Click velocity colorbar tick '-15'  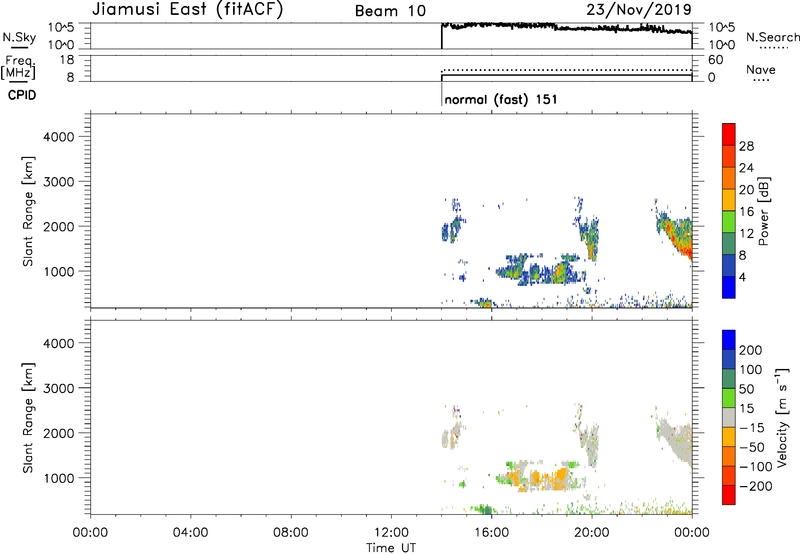(x=752, y=427)
